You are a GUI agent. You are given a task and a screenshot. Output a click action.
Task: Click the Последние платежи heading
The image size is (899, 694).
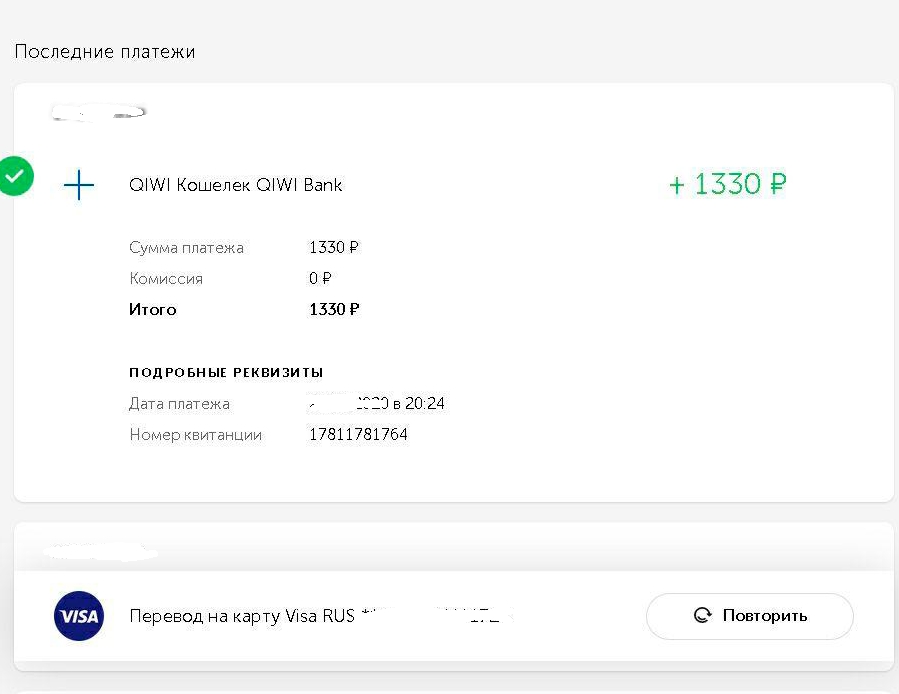104,52
